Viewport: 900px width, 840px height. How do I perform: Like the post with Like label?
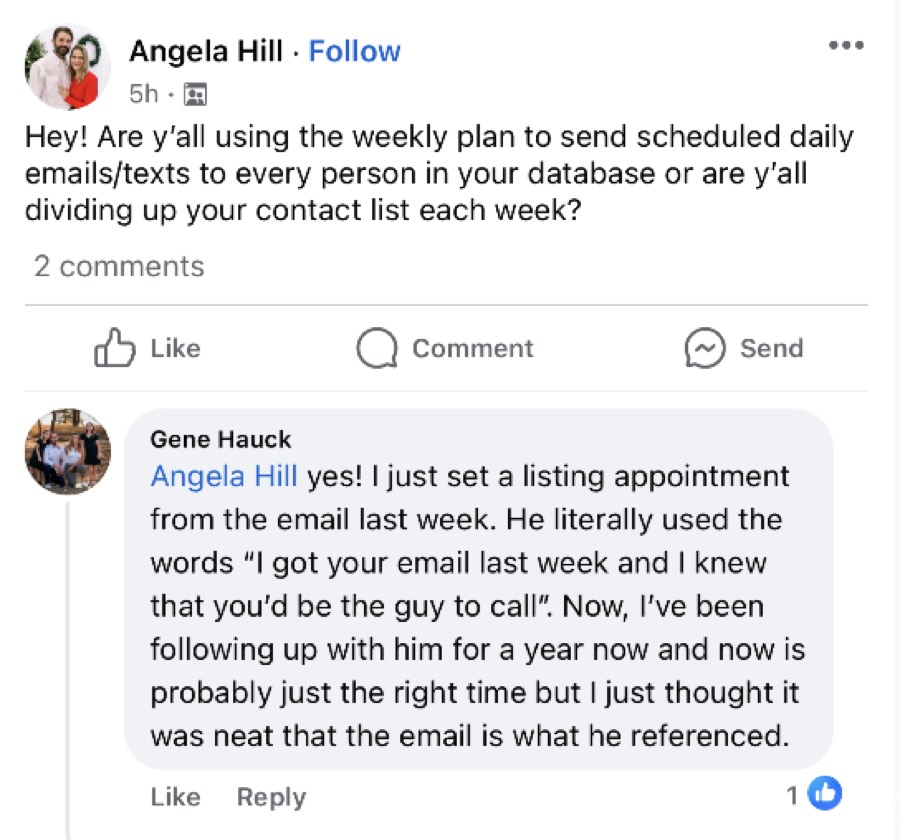175,349
